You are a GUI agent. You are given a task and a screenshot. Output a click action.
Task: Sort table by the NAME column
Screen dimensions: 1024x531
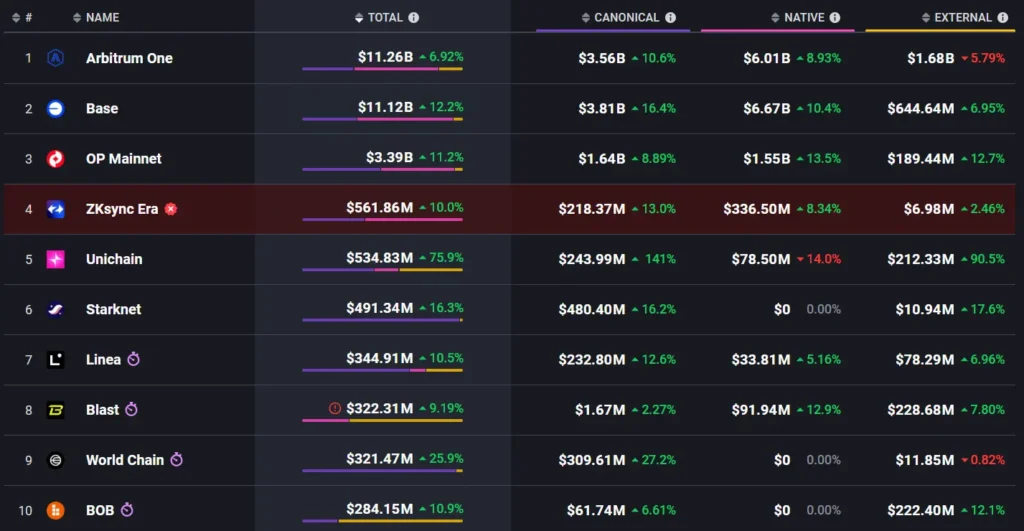coord(96,18)
